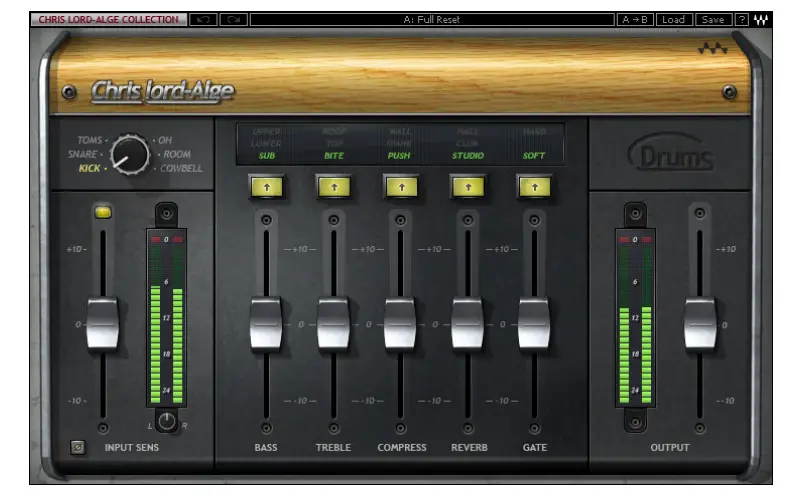Viewport: 785px width, 501px height.
Task: Click the Gate fader handle
Action: pyautogui.click(x=534, y=323)
